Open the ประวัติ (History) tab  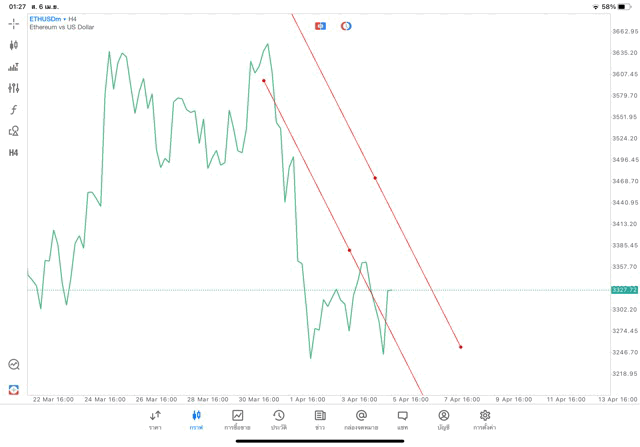tap(279, 420)
